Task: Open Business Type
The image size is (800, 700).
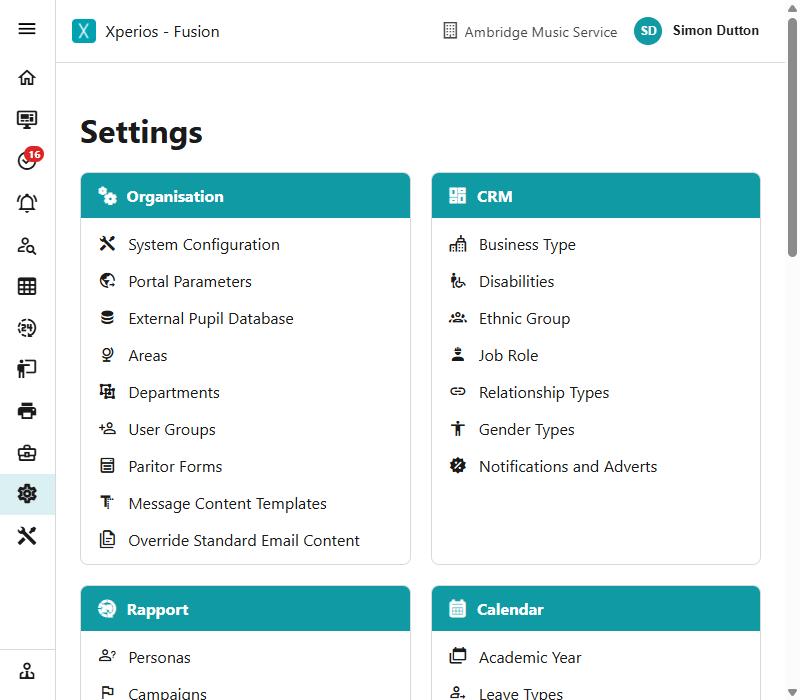Action: point(527,244)
